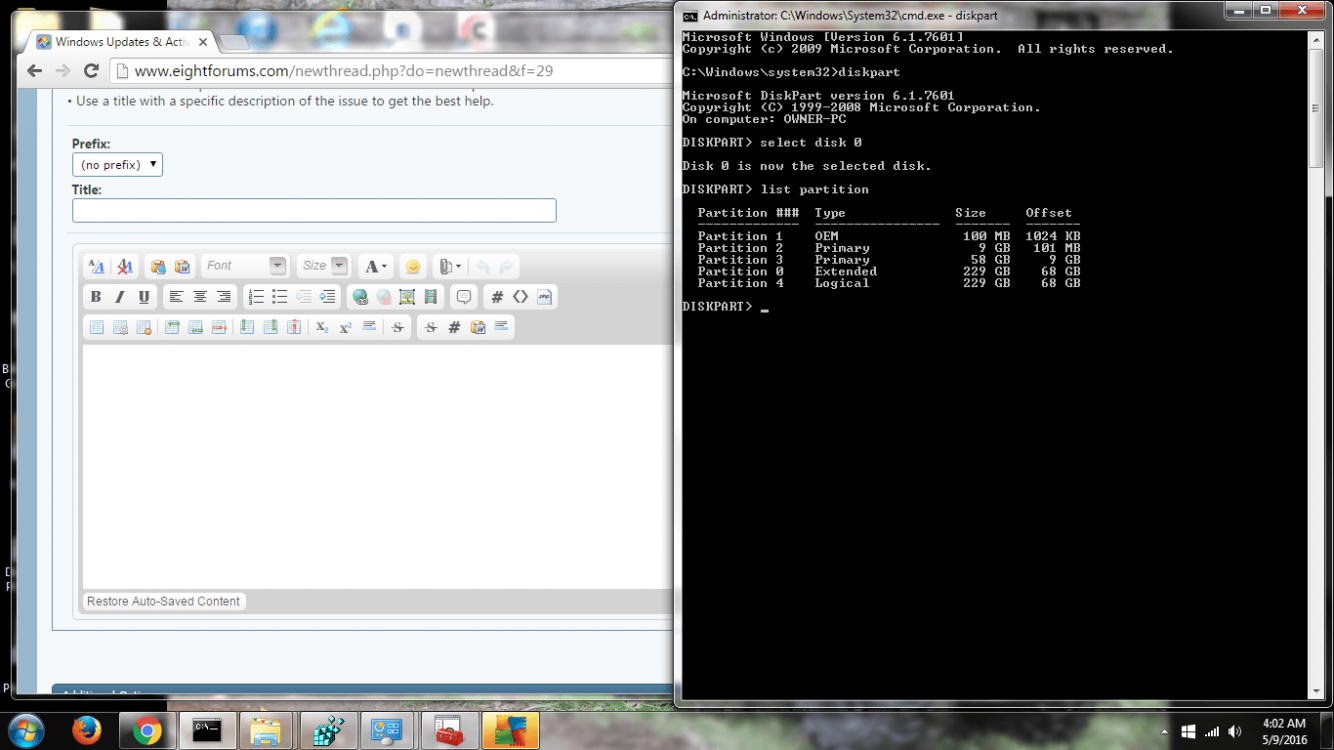Open the Prefix dropdown showing (no prefix)
The width and height of the screenshot is (1334, 750).
(117, 165)
